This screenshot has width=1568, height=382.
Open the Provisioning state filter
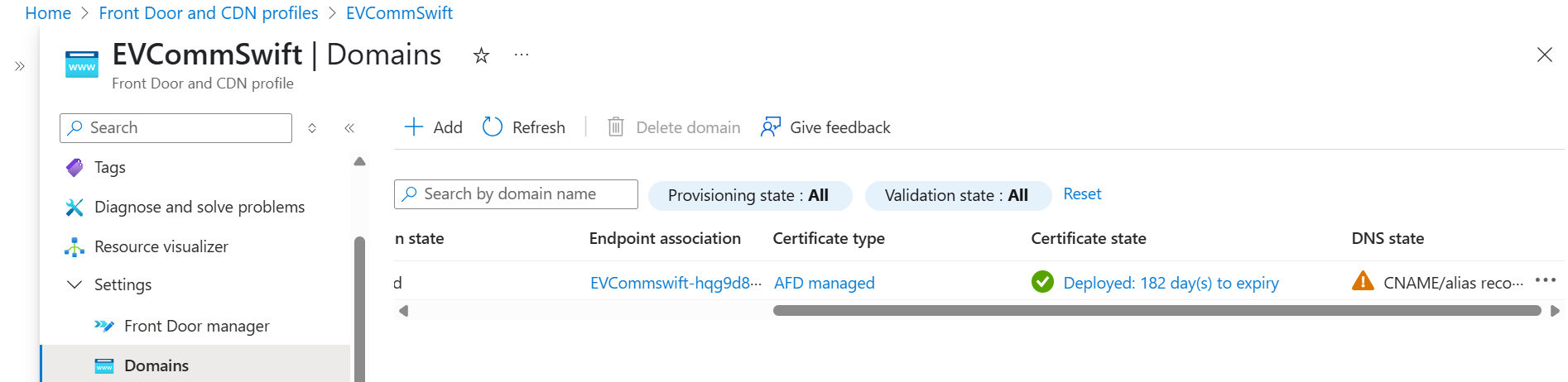point(749,195)
